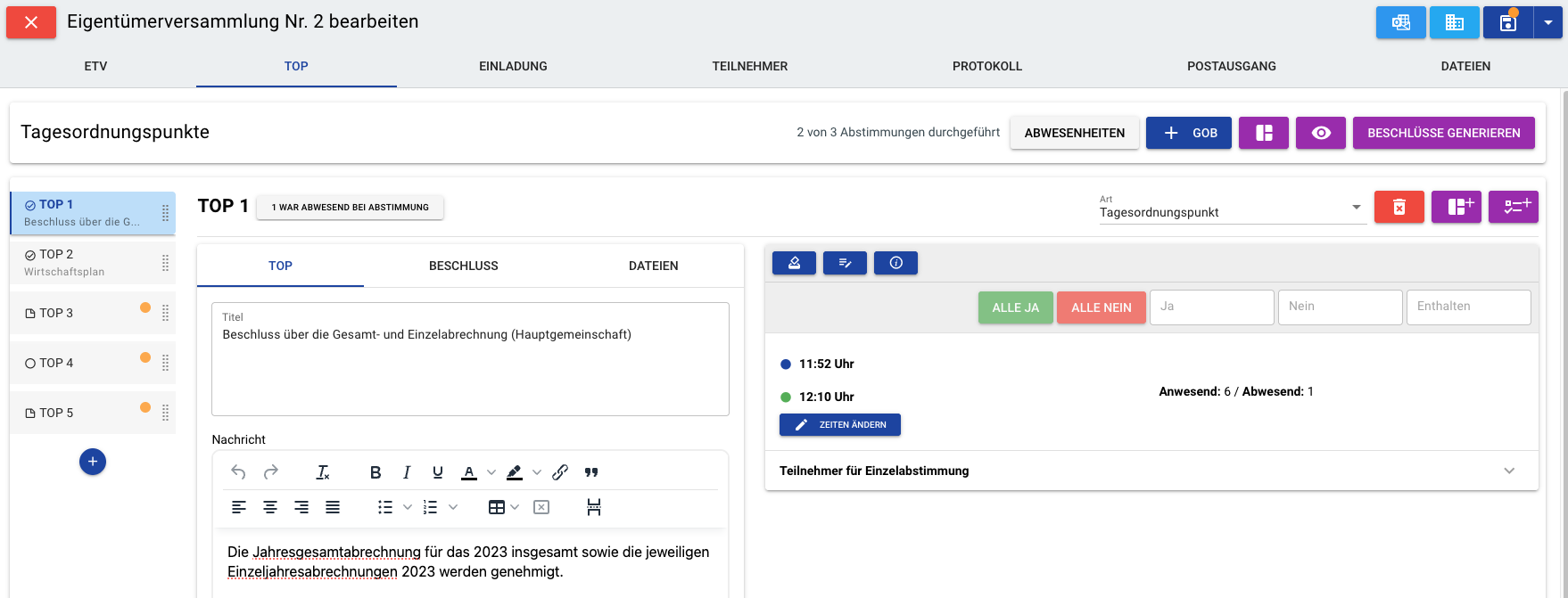Click the drag handle of TOP 2
Image resolution: width=1568 pixels, height=598 pixels.
(165, 263)
